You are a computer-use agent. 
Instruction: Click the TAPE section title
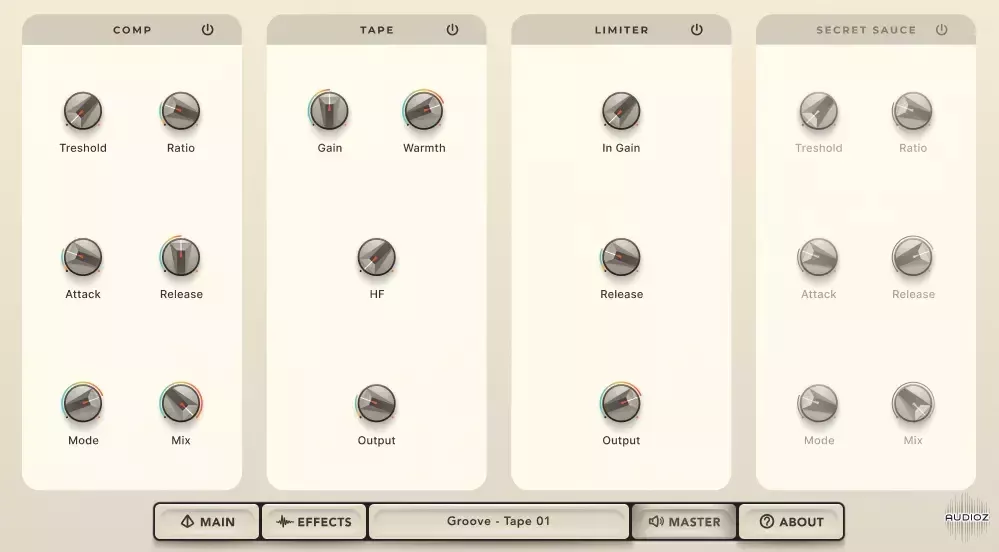(x=377, y=30)
